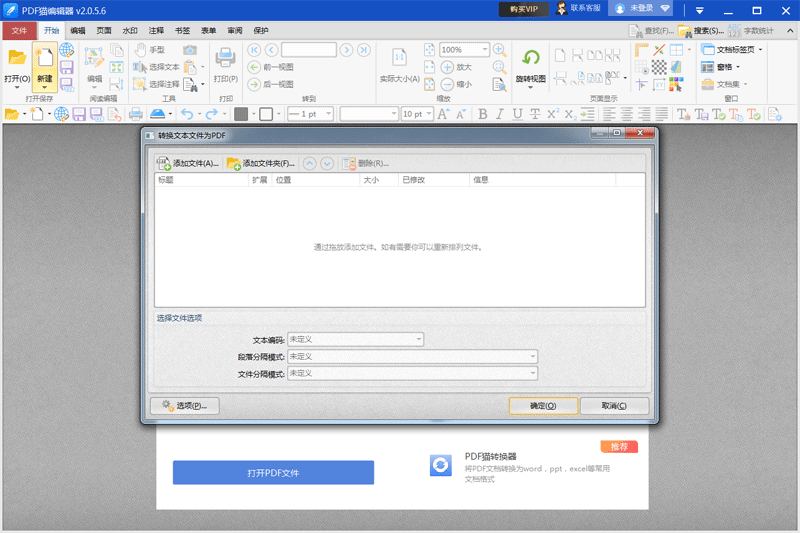Click the 购买VIP button
800x533 pixels.
pos(523,8)
